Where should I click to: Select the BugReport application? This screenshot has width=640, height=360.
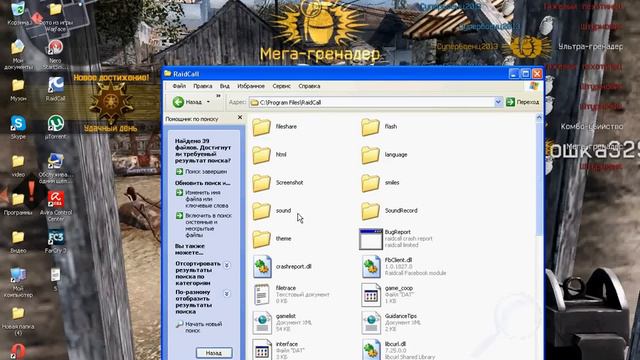[396, 239]
